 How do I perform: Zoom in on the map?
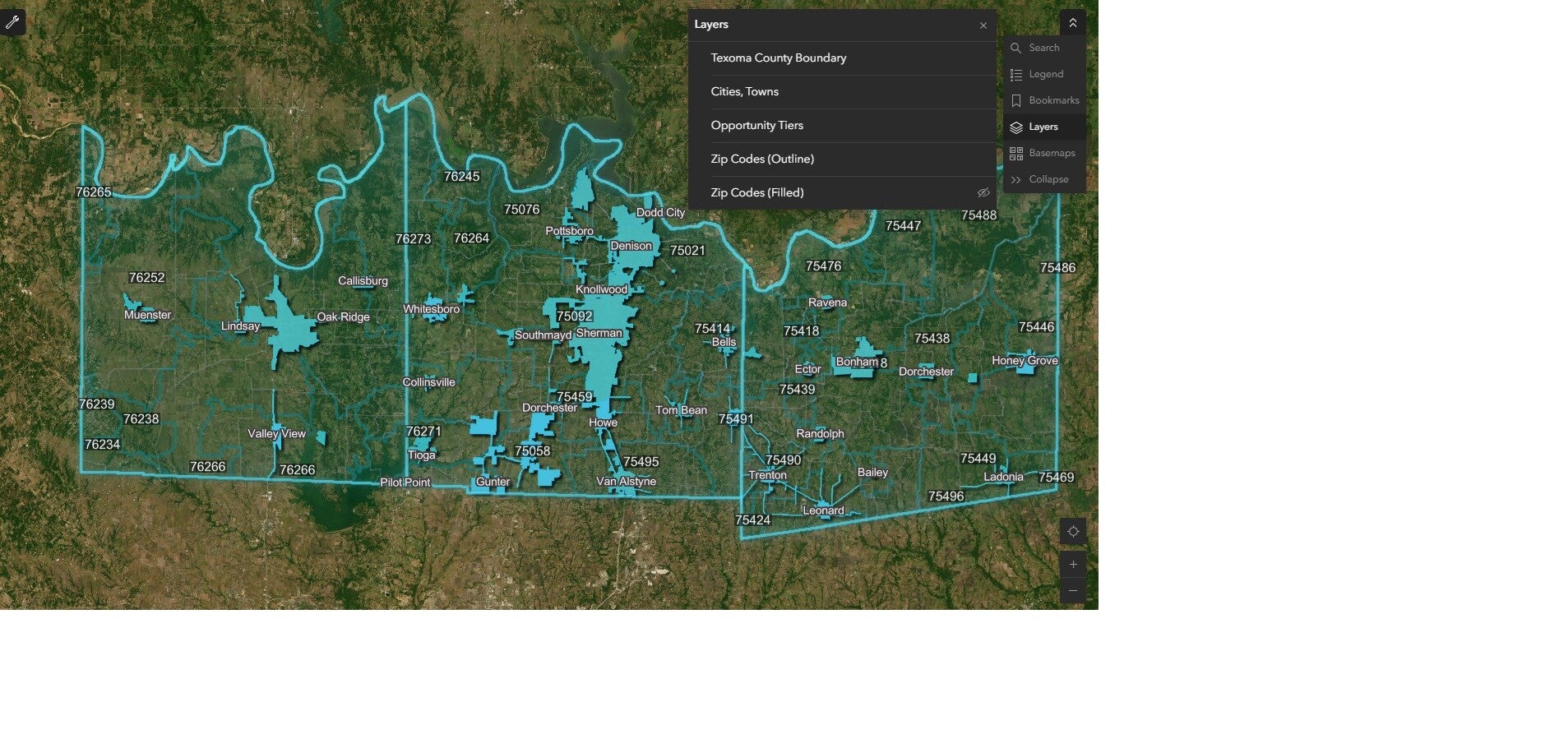pos(1072,565)
